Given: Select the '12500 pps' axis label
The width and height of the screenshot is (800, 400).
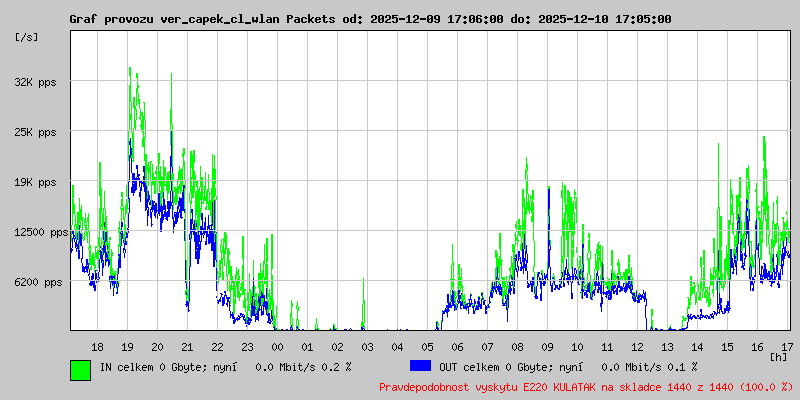Looking at the screenshot, I should (41, 233).
